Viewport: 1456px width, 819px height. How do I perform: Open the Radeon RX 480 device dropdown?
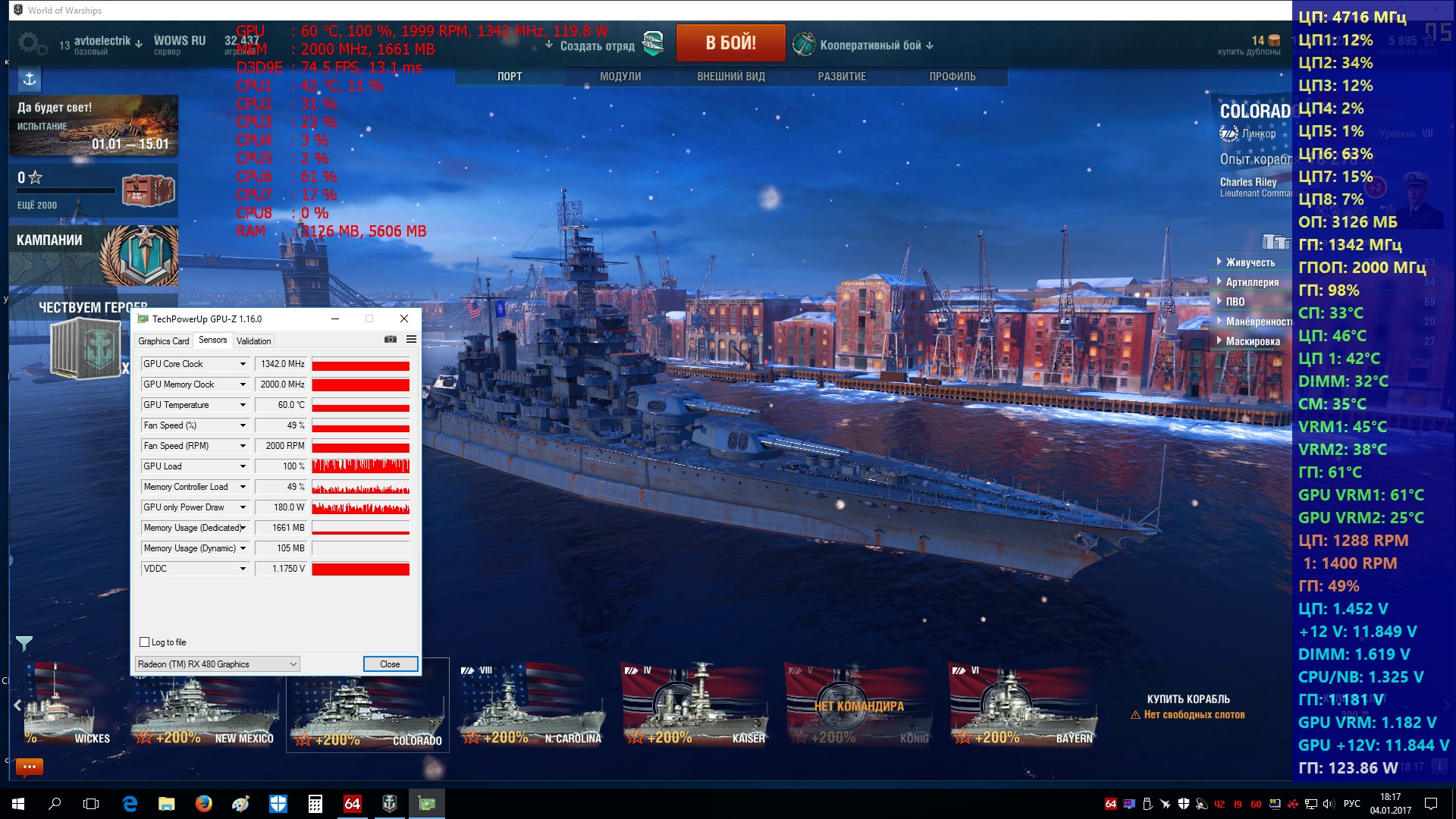(217, 664)
